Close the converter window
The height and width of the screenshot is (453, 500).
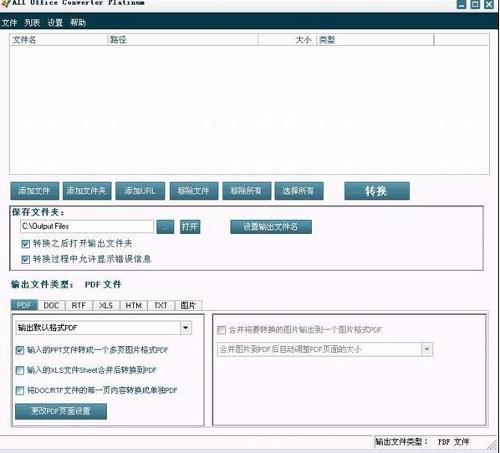tap(489, 4)
